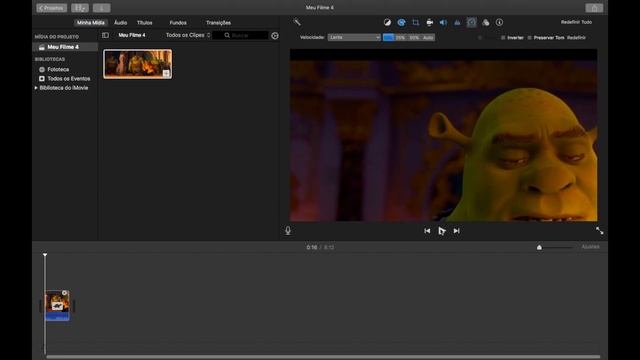Open the clip information icon
This screenshot has width=640, height=360.
(499, 22)
